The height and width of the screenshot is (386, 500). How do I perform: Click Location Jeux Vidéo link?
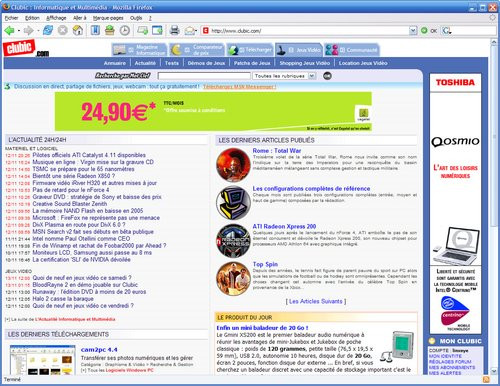[363, 63]
